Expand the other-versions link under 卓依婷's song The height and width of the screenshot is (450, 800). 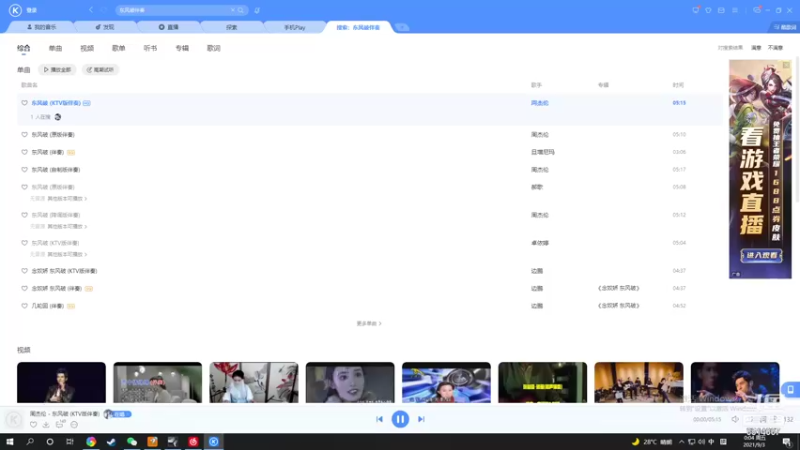(x=67, y=254)
